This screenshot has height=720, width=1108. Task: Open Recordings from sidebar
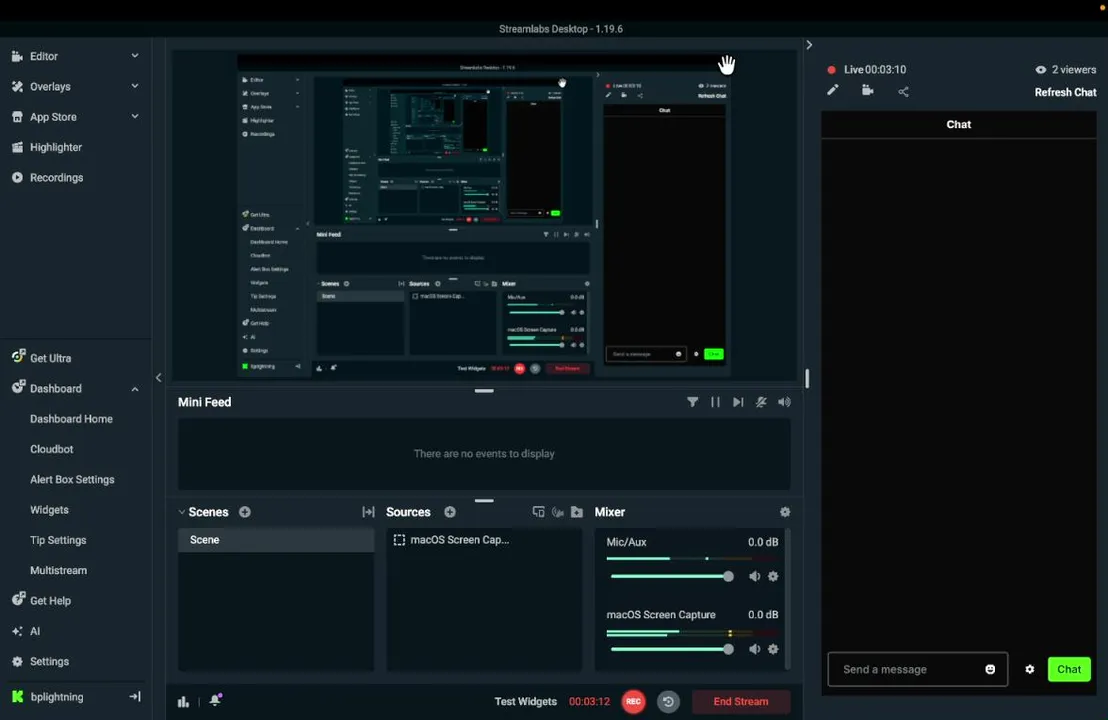tap(56, 177)
